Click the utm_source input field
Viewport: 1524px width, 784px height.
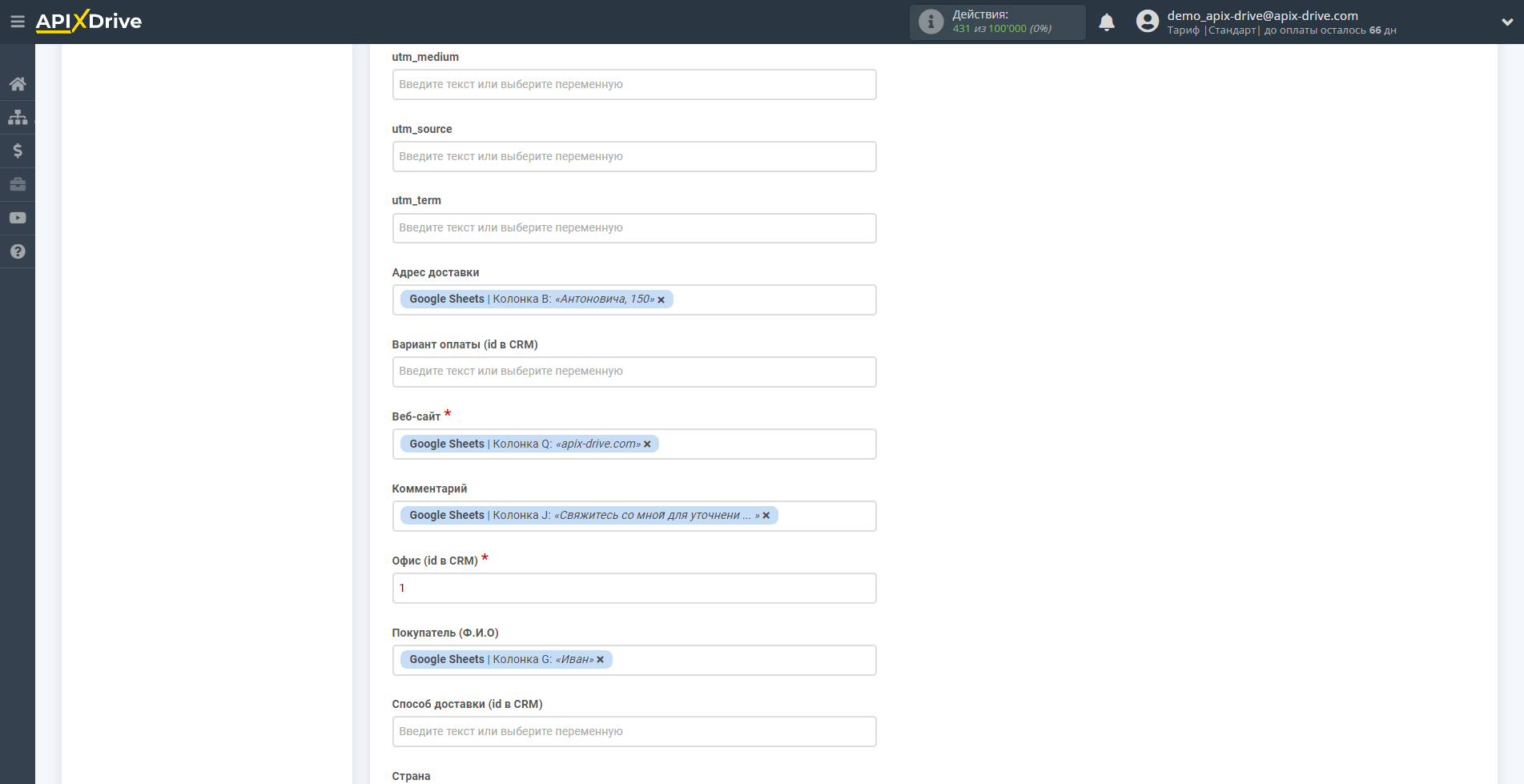(x=634, y=157)
